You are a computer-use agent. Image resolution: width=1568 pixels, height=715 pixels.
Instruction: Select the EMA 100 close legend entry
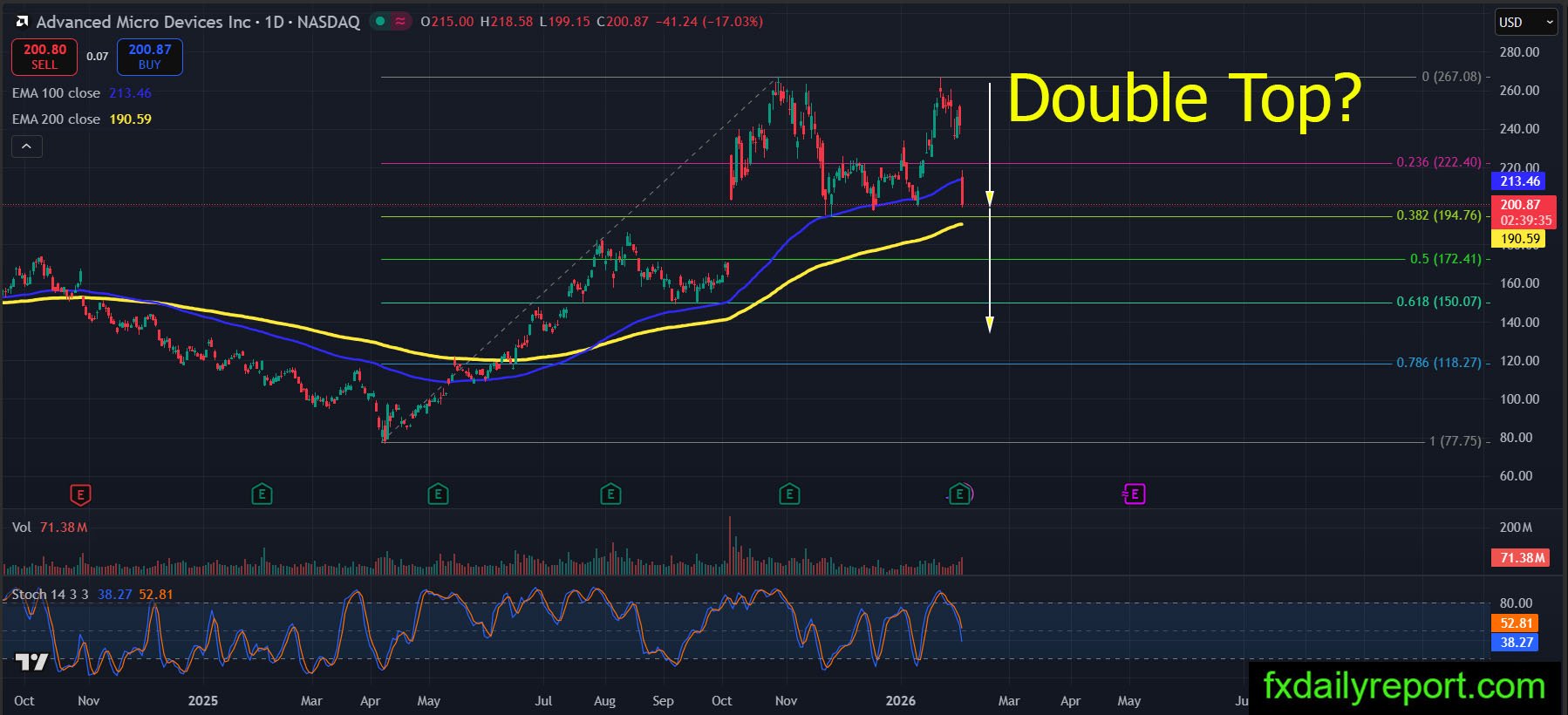(x=56, y=93)
